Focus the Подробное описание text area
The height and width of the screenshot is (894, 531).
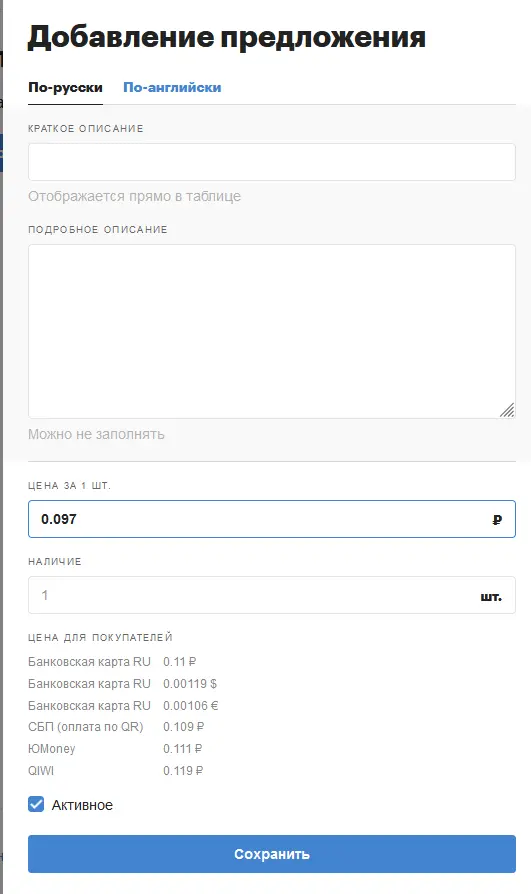(271, 331)
